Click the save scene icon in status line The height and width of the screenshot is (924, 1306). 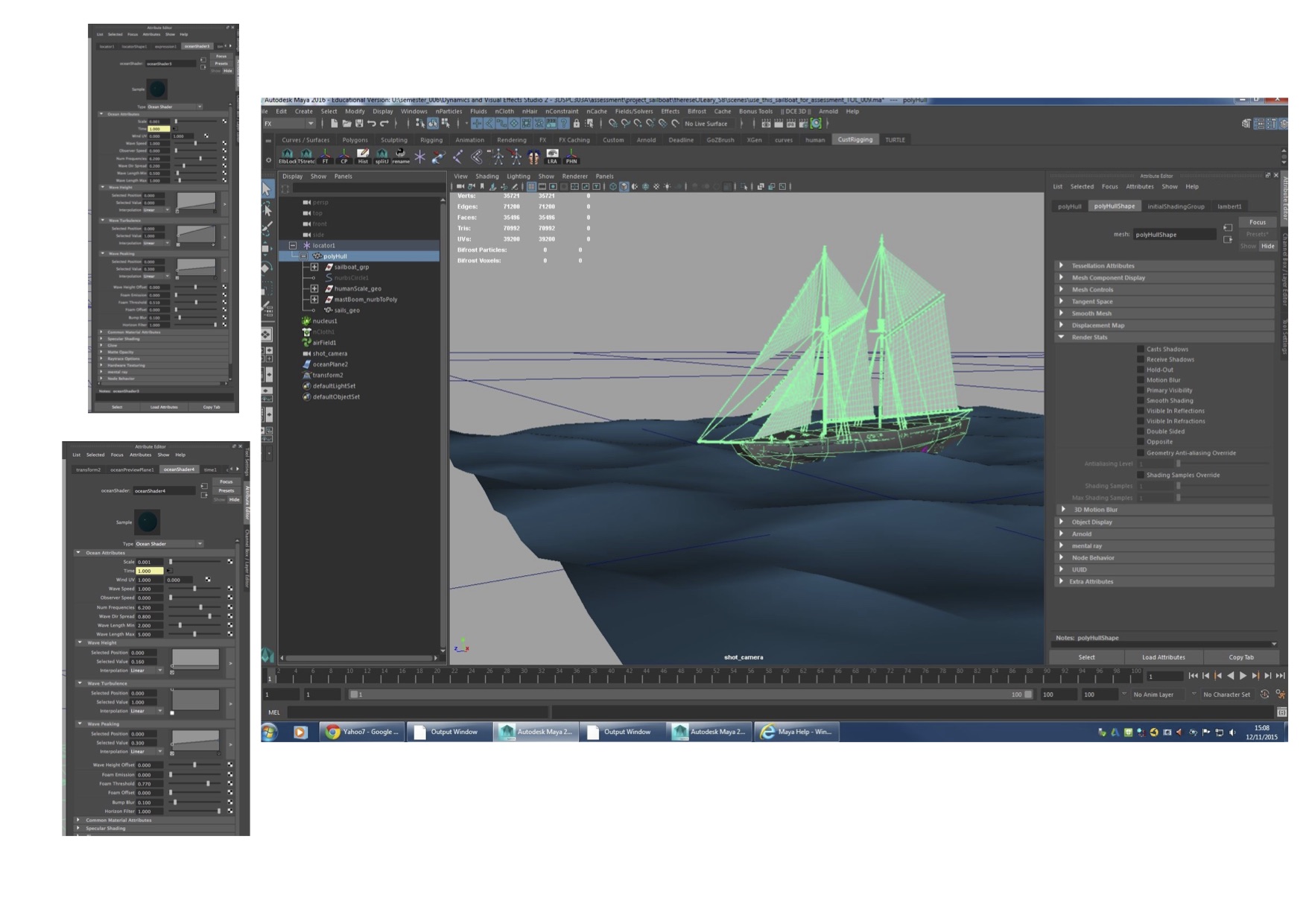click(x=359, y=124)
